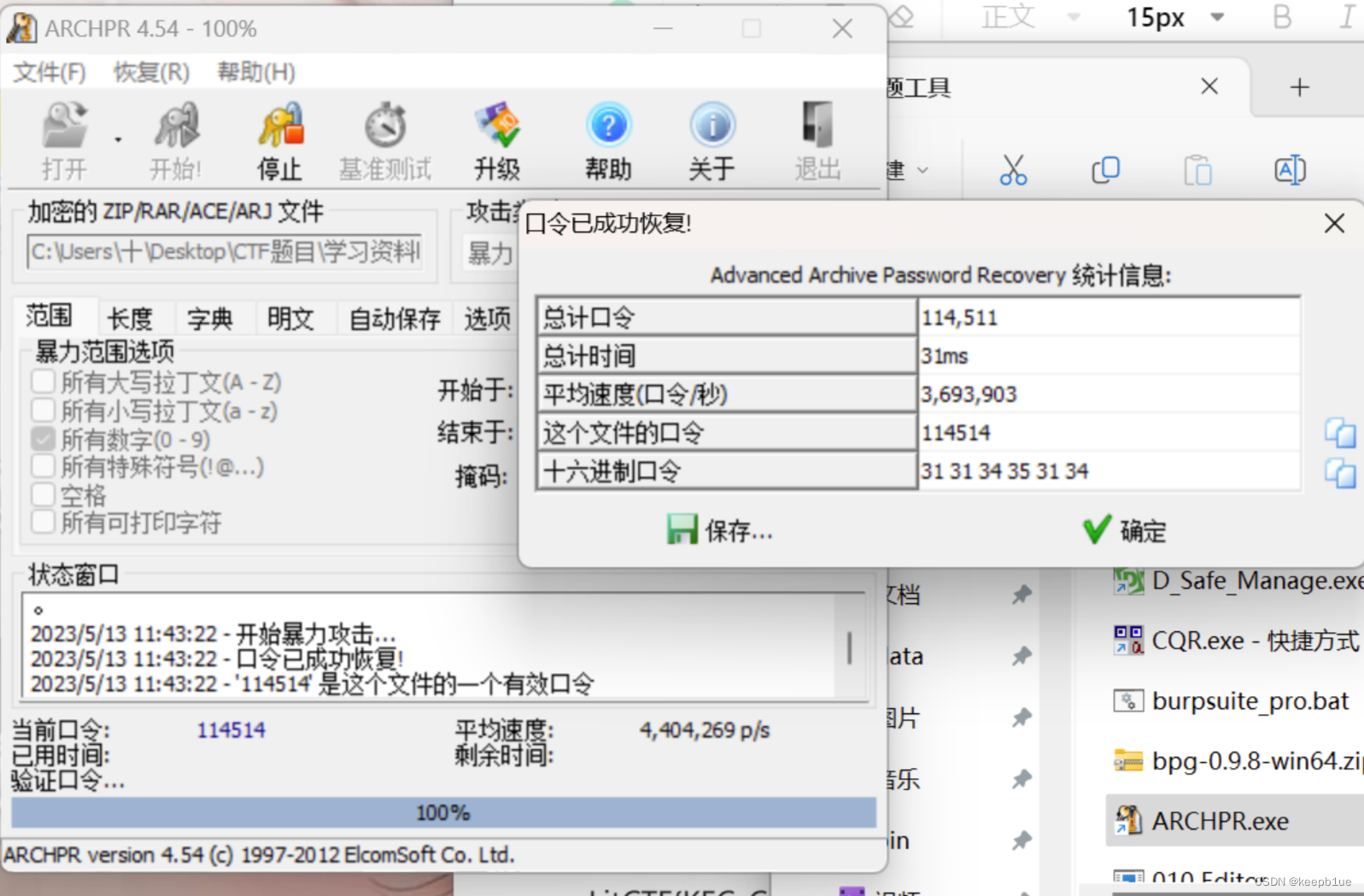Open the 正文 paragraph style dropdown
The image size is (1364, 896).
pos(1030,17)
